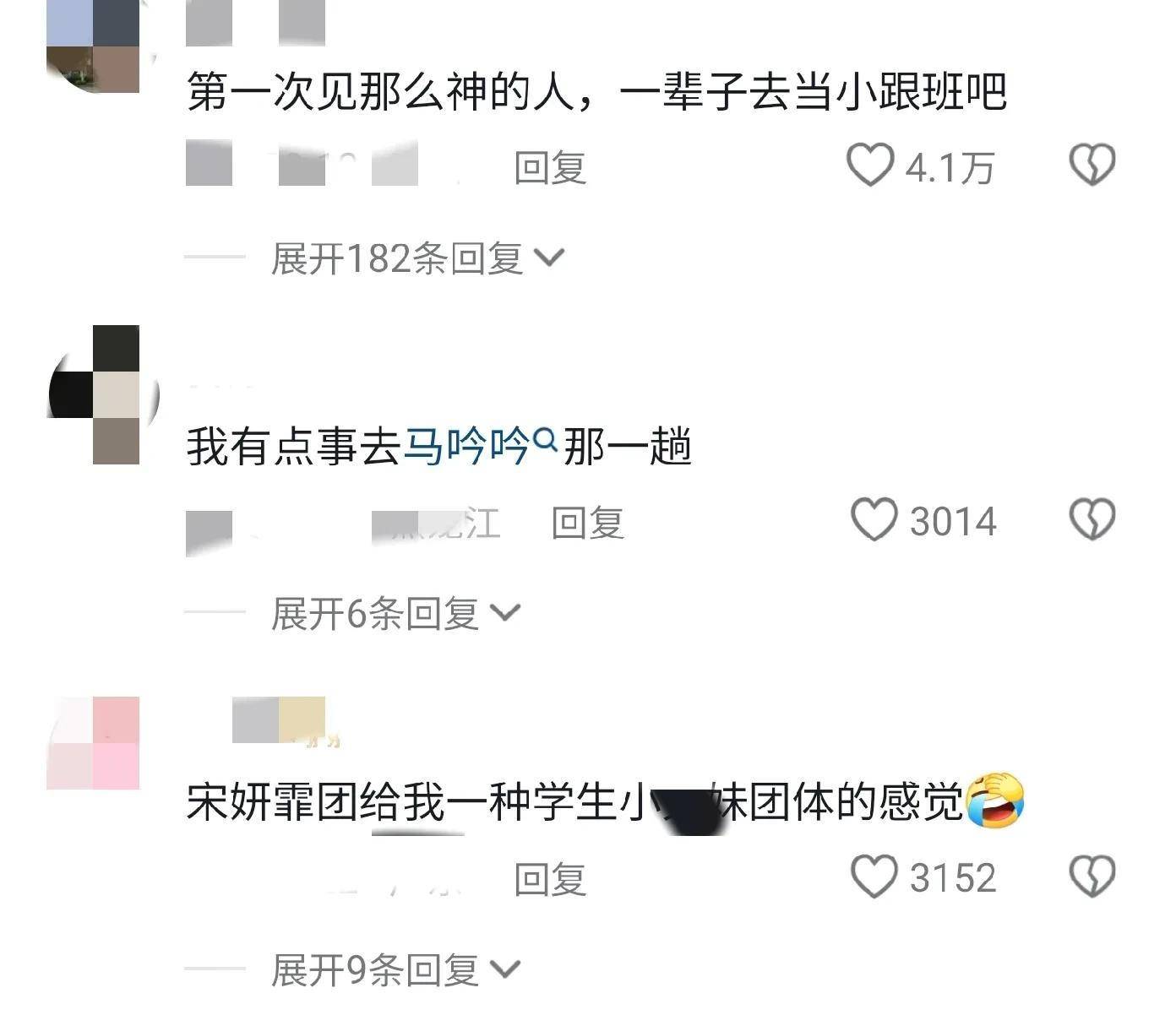Reply to the 马吟吟 comment
This screenshot has width=1176, height=1015.
pyautogui.click(x=587, y=523)
